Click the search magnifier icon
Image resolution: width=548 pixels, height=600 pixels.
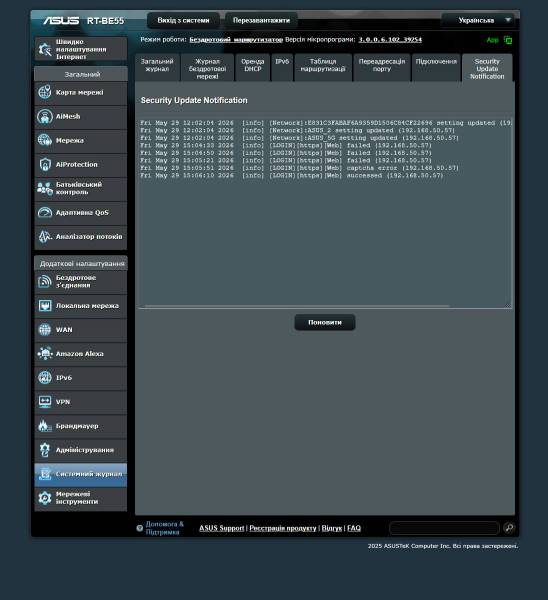[x=509, y=528]
